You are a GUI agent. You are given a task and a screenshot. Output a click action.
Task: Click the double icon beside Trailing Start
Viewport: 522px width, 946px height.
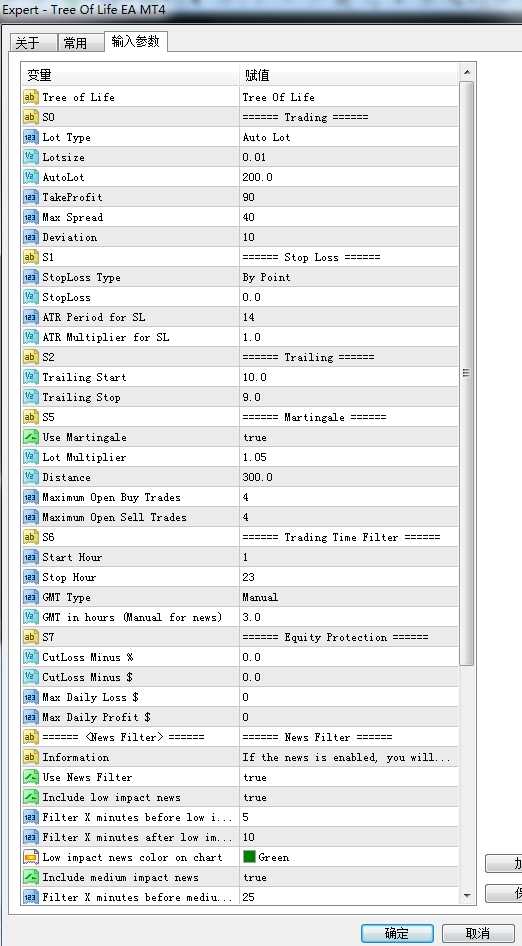pyautogui.click(x=30, y=378)
